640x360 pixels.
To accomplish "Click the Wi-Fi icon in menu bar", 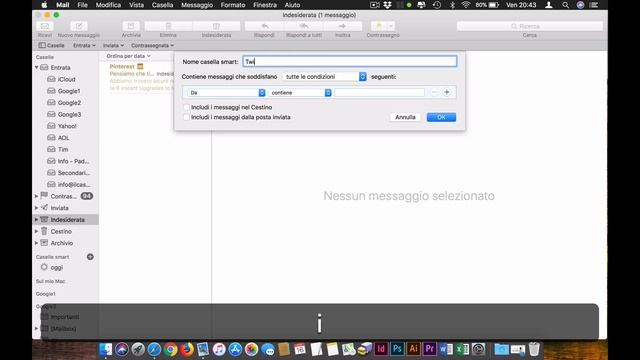I will click(466, 5).
